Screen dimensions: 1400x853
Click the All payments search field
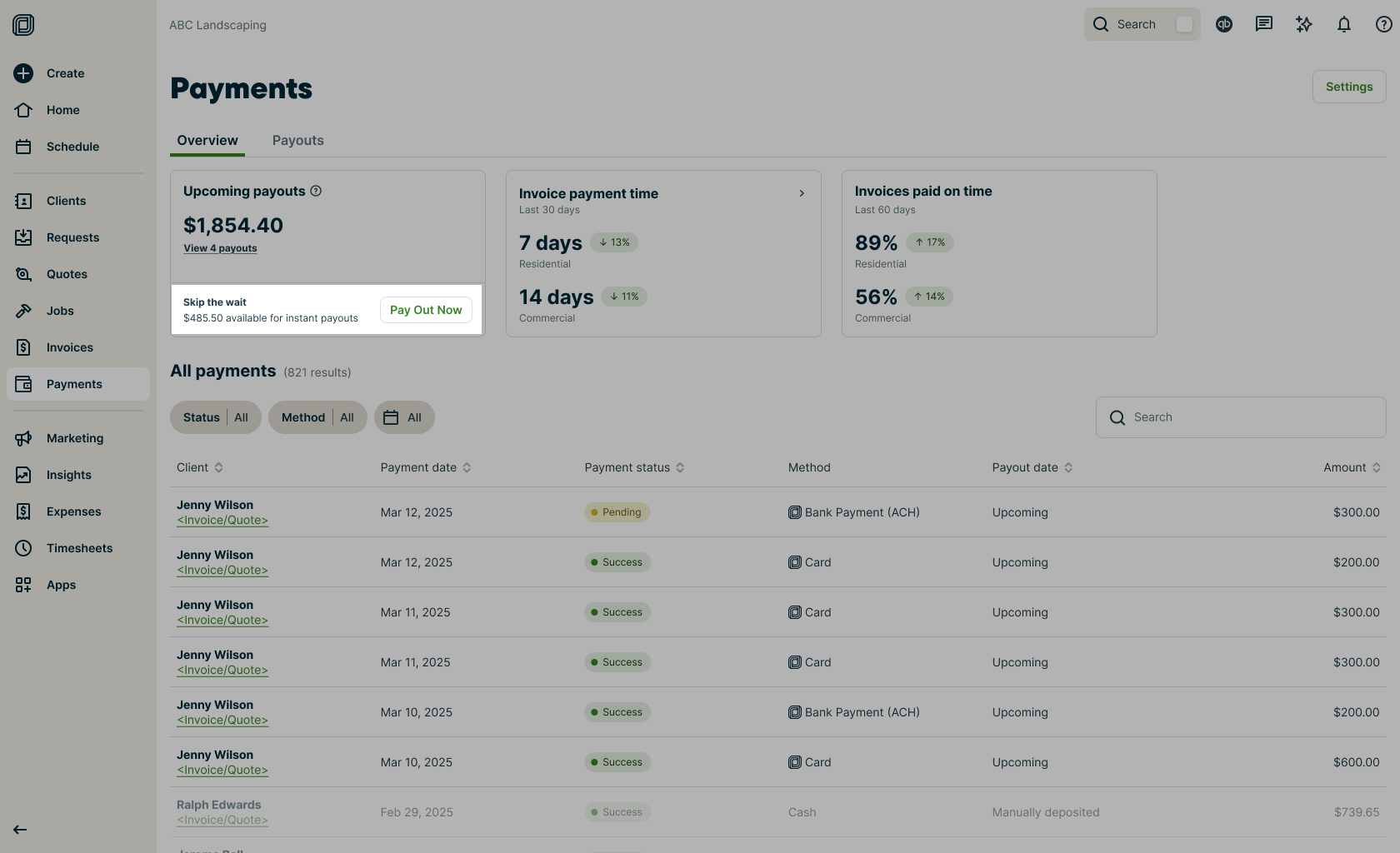(1241, 417)
